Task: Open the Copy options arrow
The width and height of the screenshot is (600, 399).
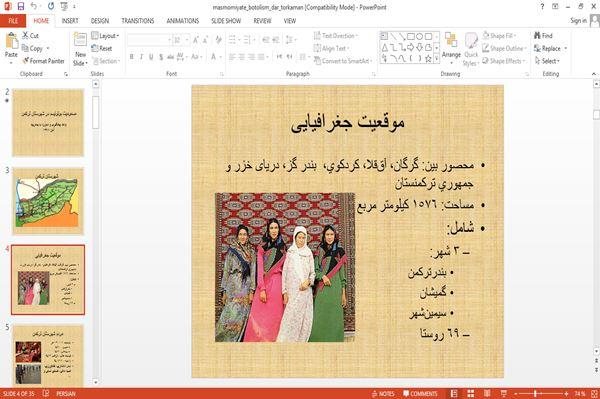Action: pyautogui.click(x=48, y=48)
